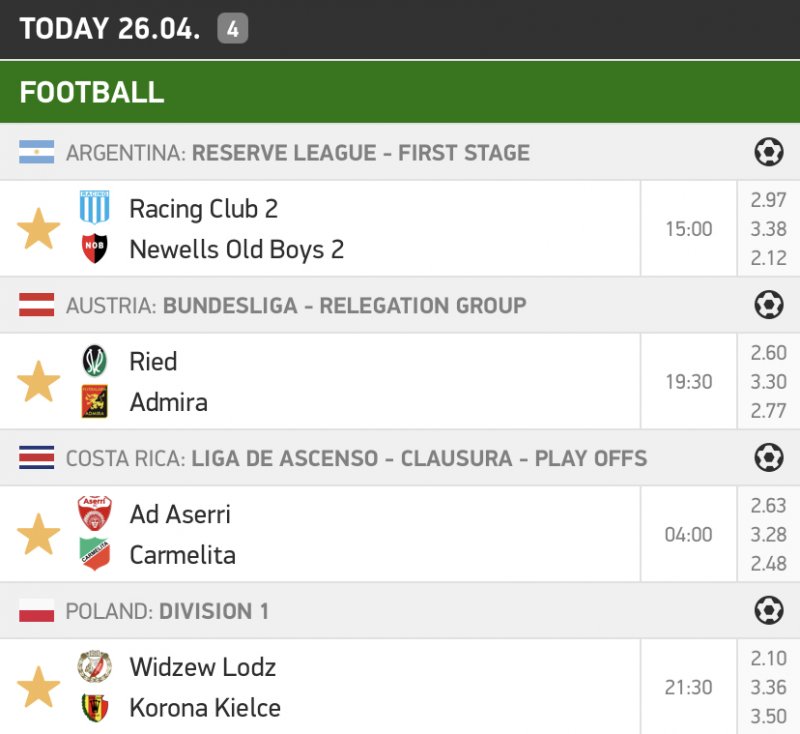Open Racing Club 2 team name
Image resolution: width=800 pixels, height=734 pixels.
click(203, 209)
